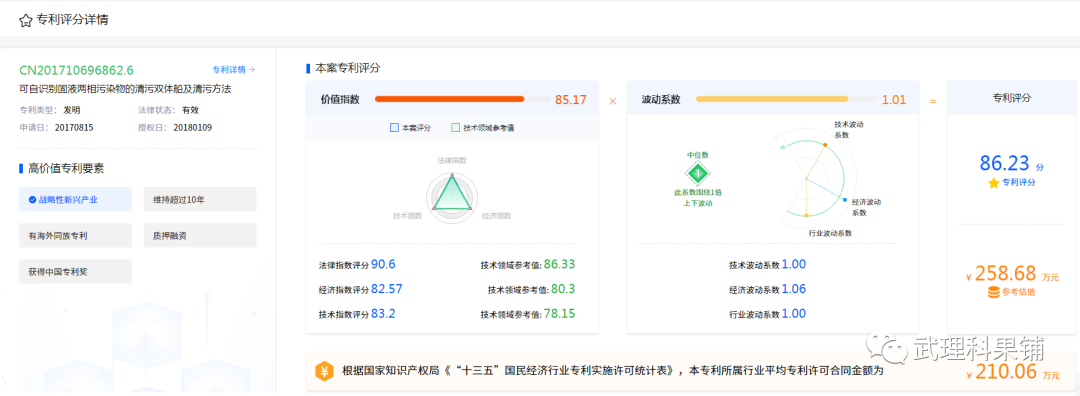Image resolution: width=1080 pixels, height=396 pixels.
Task: Click the checkmark icon in 战略性新兴产业
Action: tap(32, 200)
